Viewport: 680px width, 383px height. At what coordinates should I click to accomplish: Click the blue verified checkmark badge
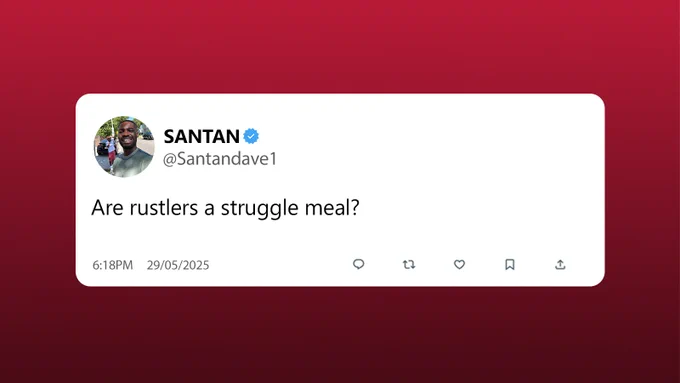click(x=251, y=136)
